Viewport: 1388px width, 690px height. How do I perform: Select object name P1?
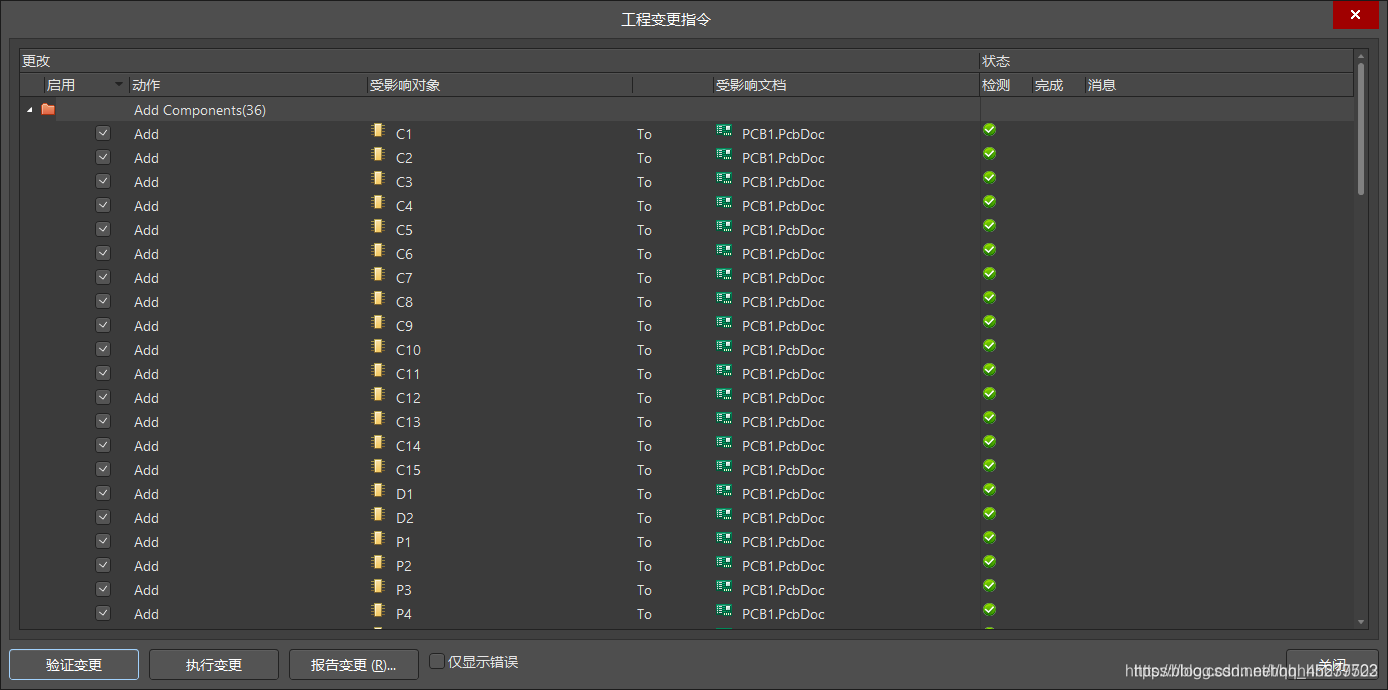pyautogui.click(x=404, y=542)
